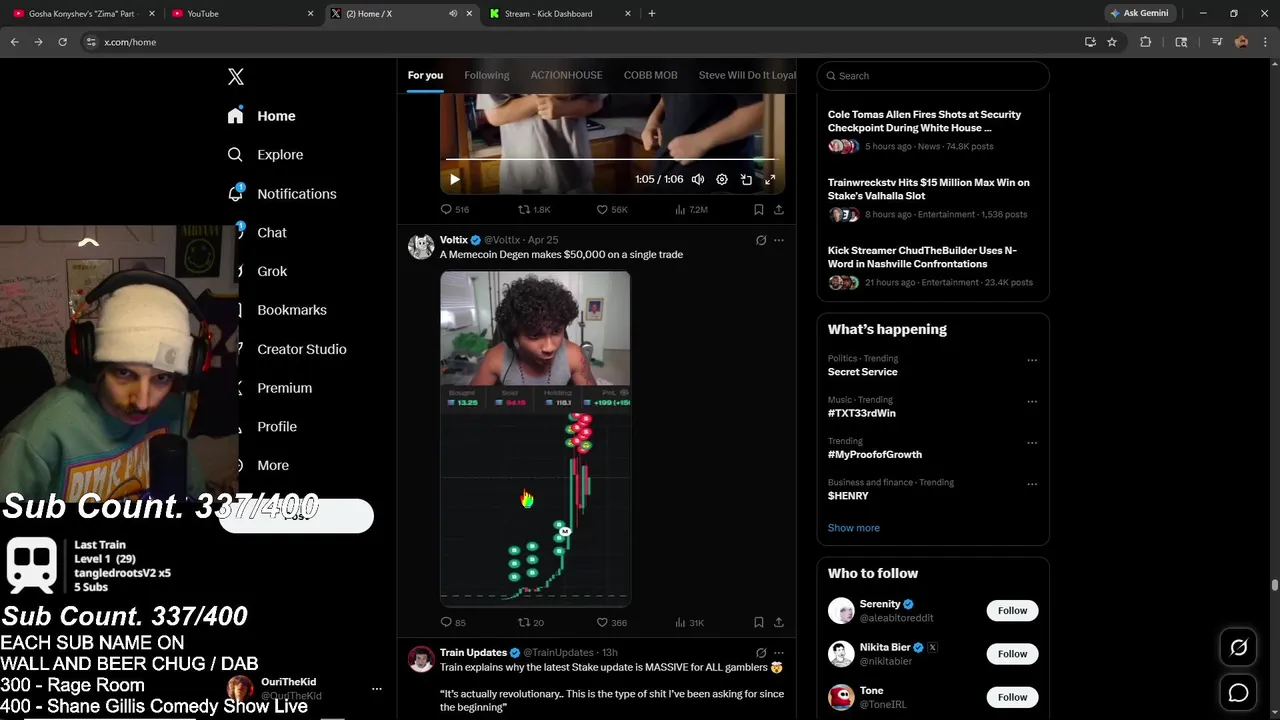
Task: View analytics showing 7.2M views
Action: [x=691, y=210]
